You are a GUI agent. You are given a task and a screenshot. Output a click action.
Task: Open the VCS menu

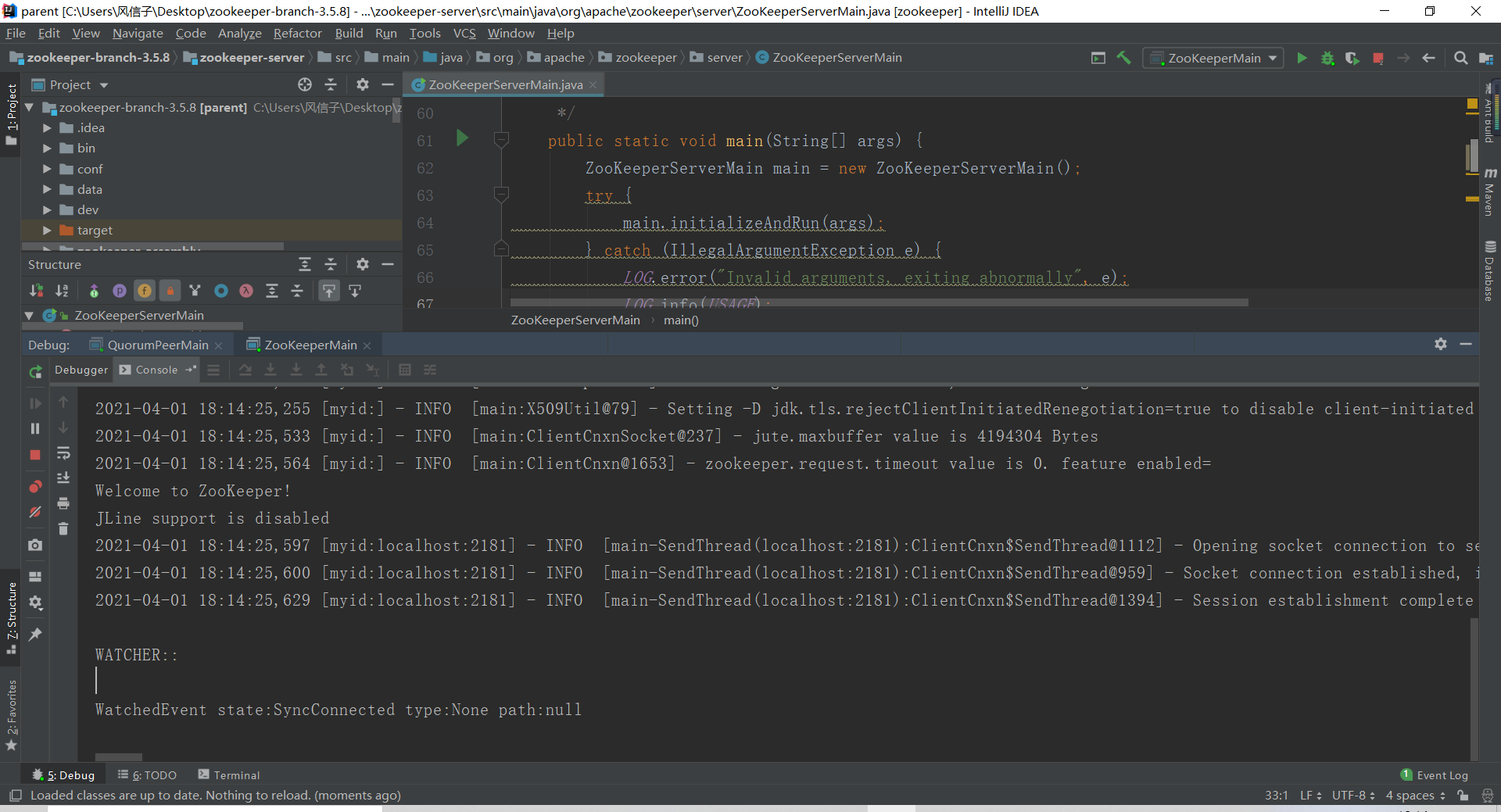pyautogui.click(x=464, y=33)
